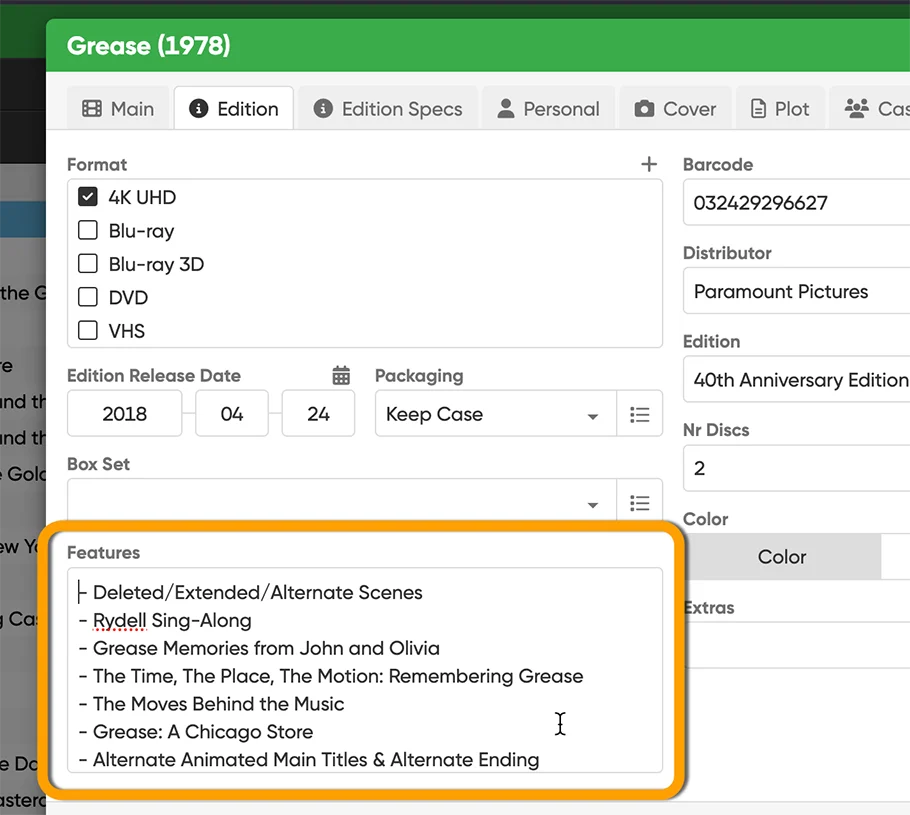
Task: Expand the Packaging Keep Case dropdown
Action: click(493, 414)
